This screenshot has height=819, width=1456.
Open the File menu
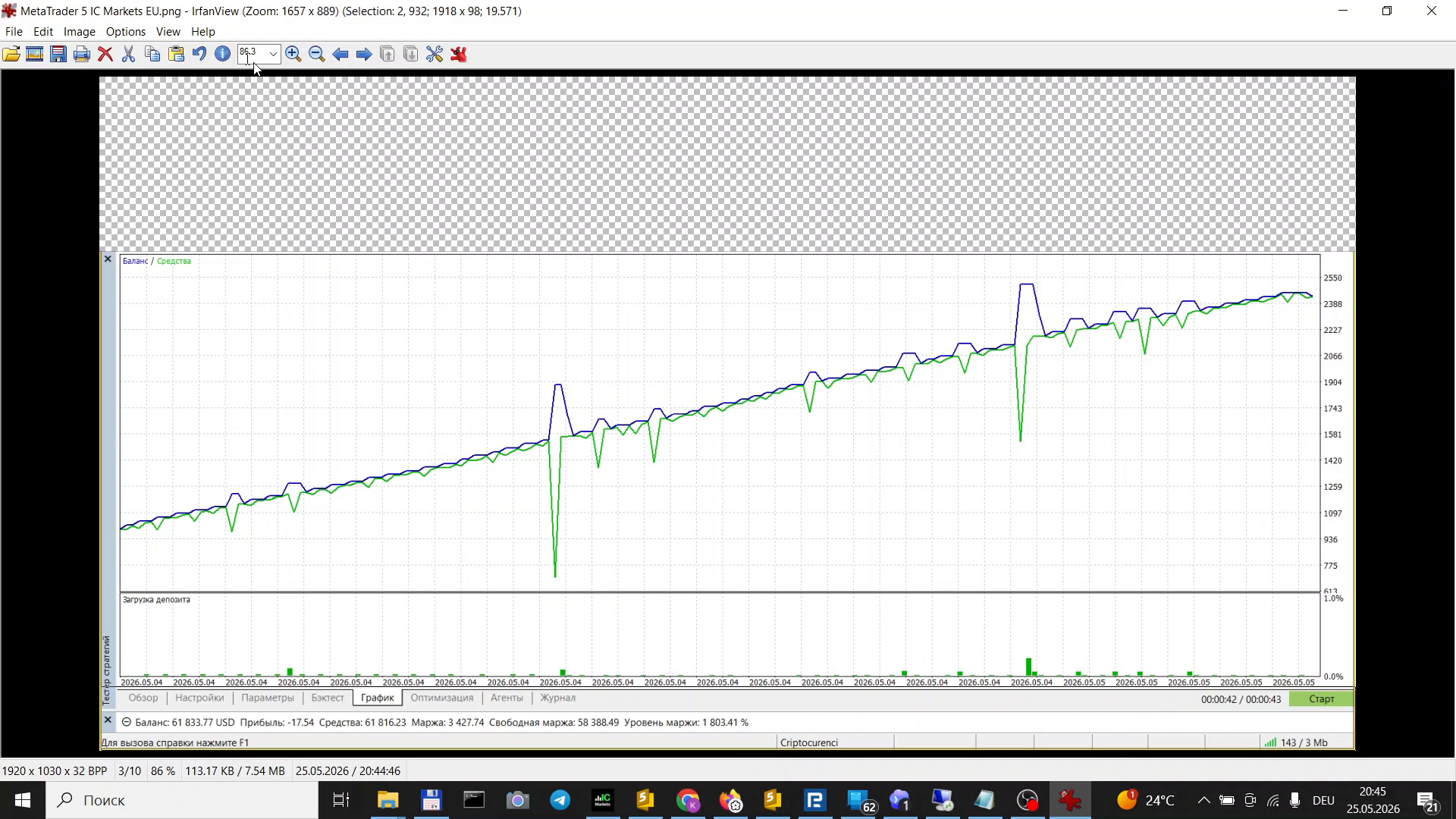(x=14, y=32)
